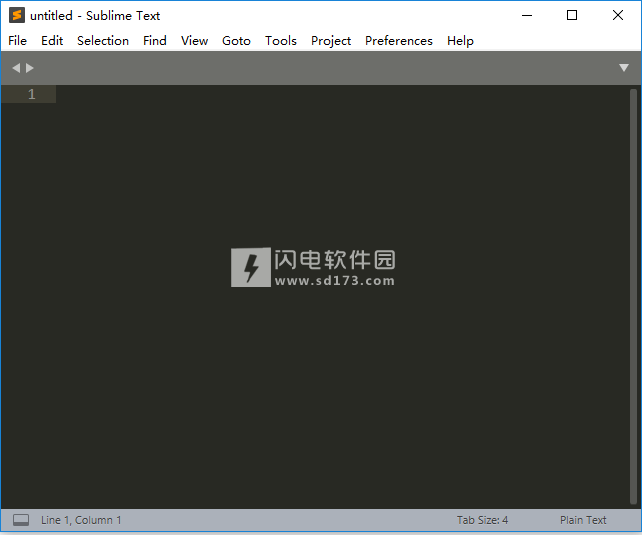Toggle side bar via status bar panel icon
The height and width of the screenshot is (535, 642).
pyautogui.click(x=21, y=520)
